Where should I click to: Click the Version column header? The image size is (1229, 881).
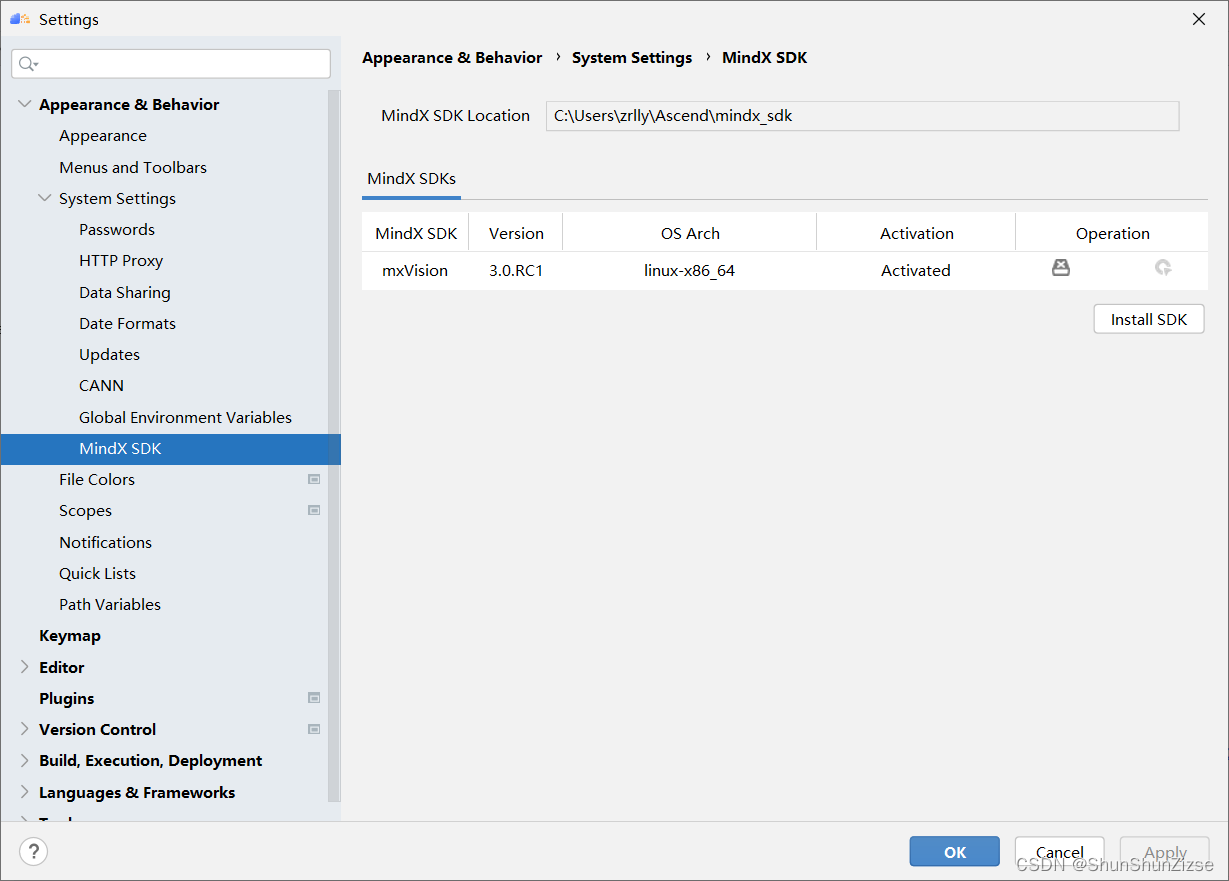(516, 233)
